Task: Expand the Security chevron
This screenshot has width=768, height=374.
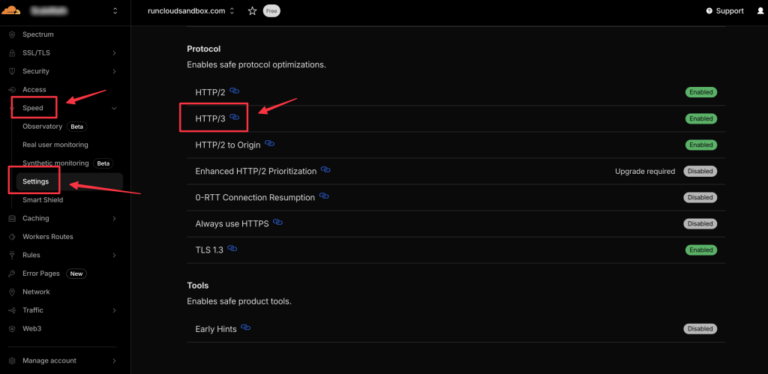Action: [x=114, y=71]
